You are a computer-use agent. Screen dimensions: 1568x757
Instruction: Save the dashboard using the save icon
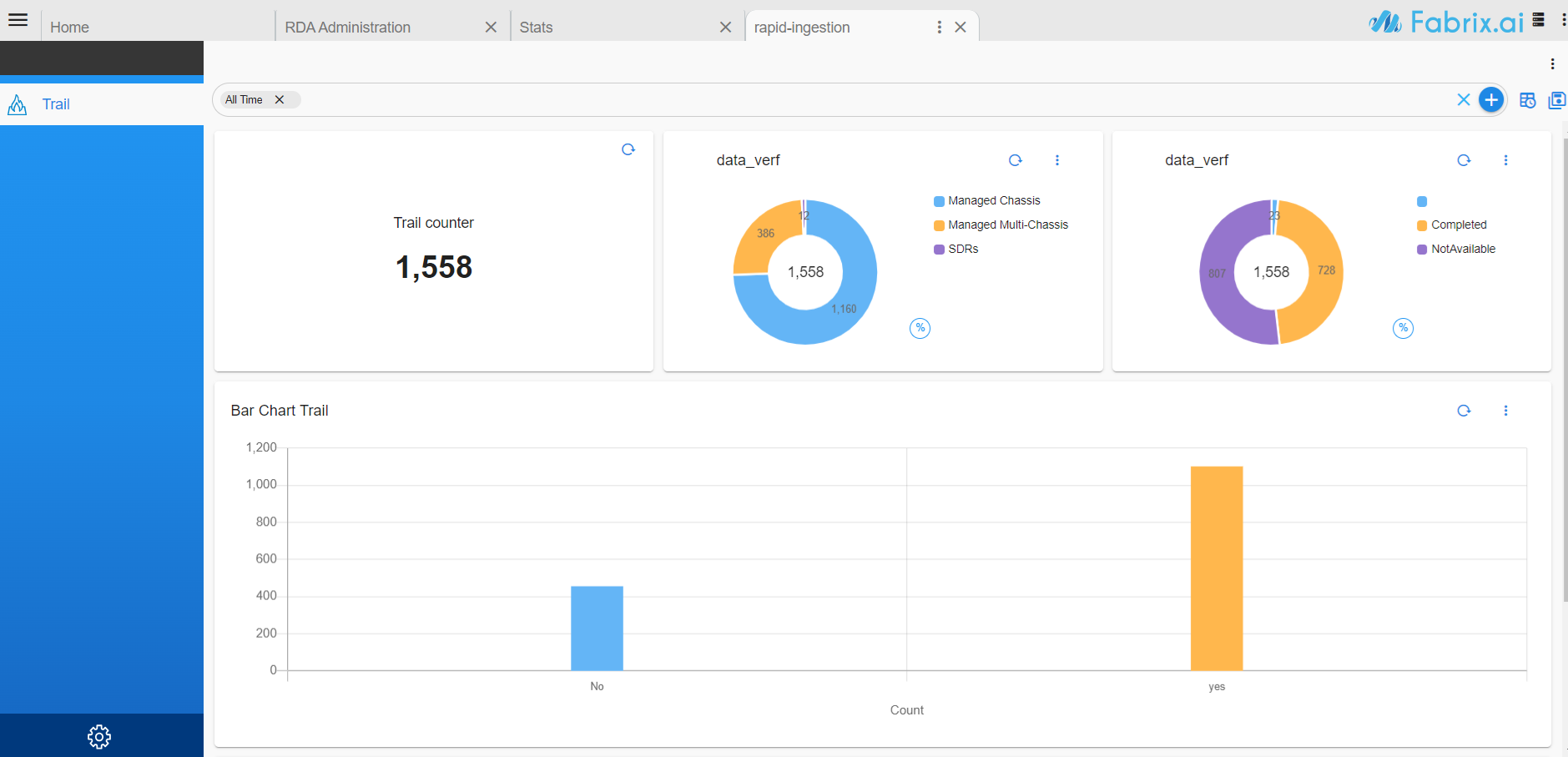pos(1557,100)
